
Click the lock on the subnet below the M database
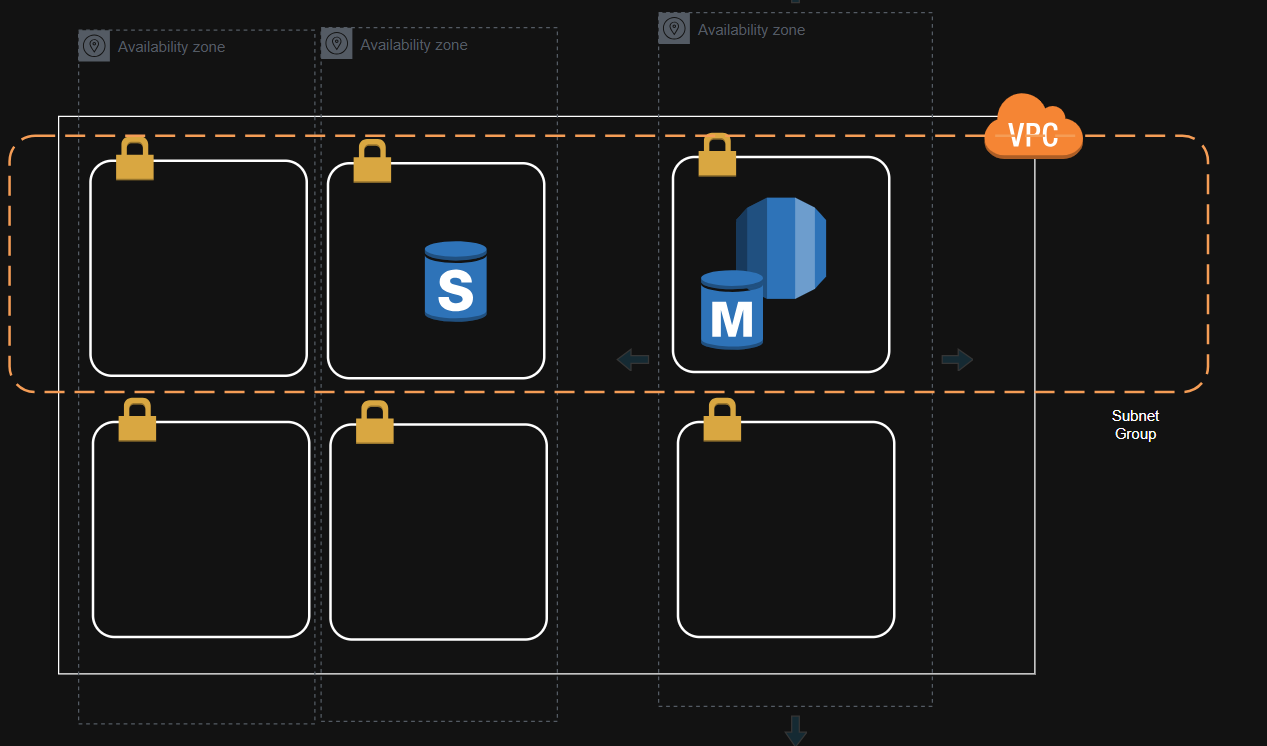722,420
